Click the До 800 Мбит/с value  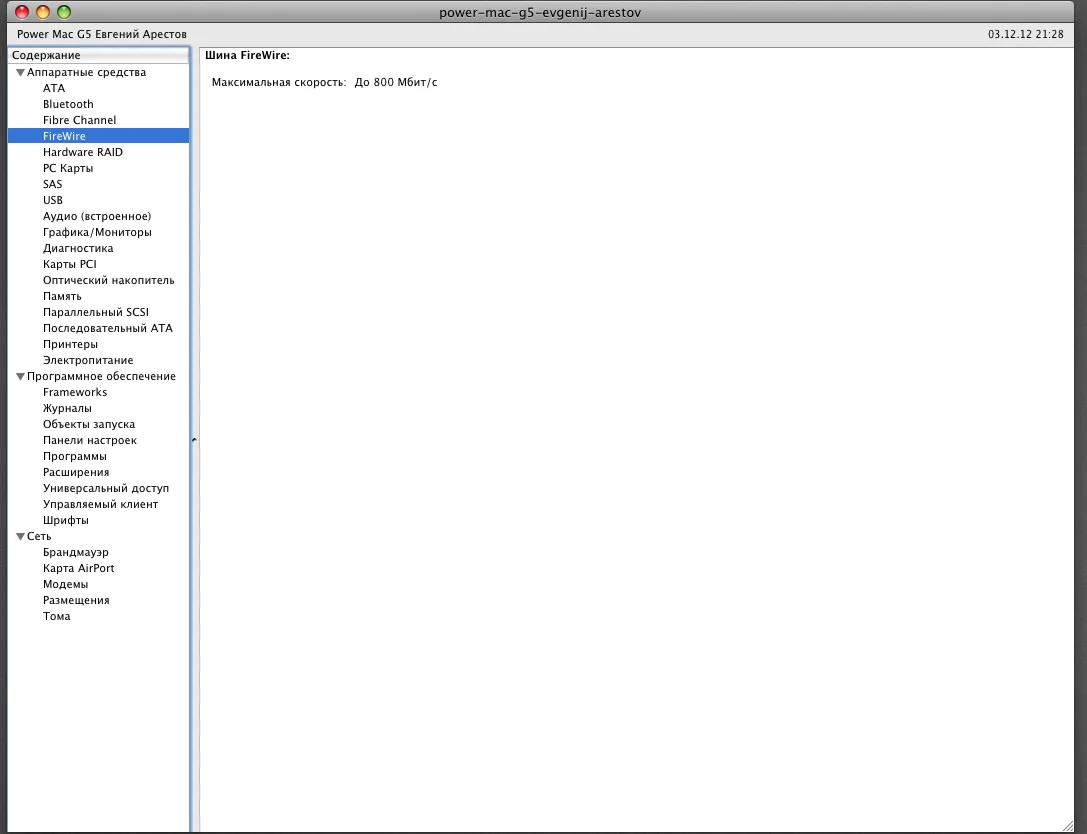coord(396,82)
